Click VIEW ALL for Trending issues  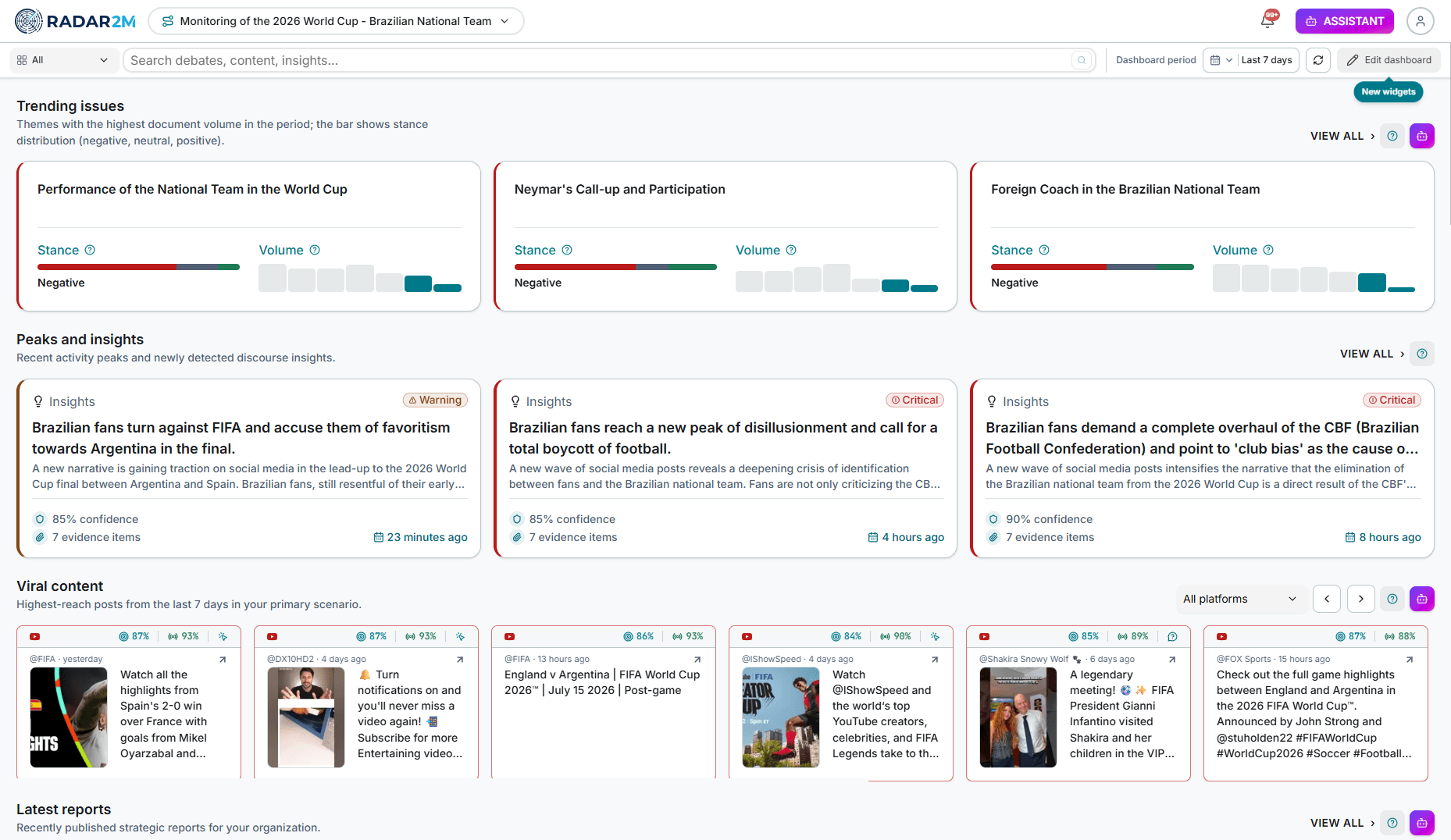tap(1342, 136)
